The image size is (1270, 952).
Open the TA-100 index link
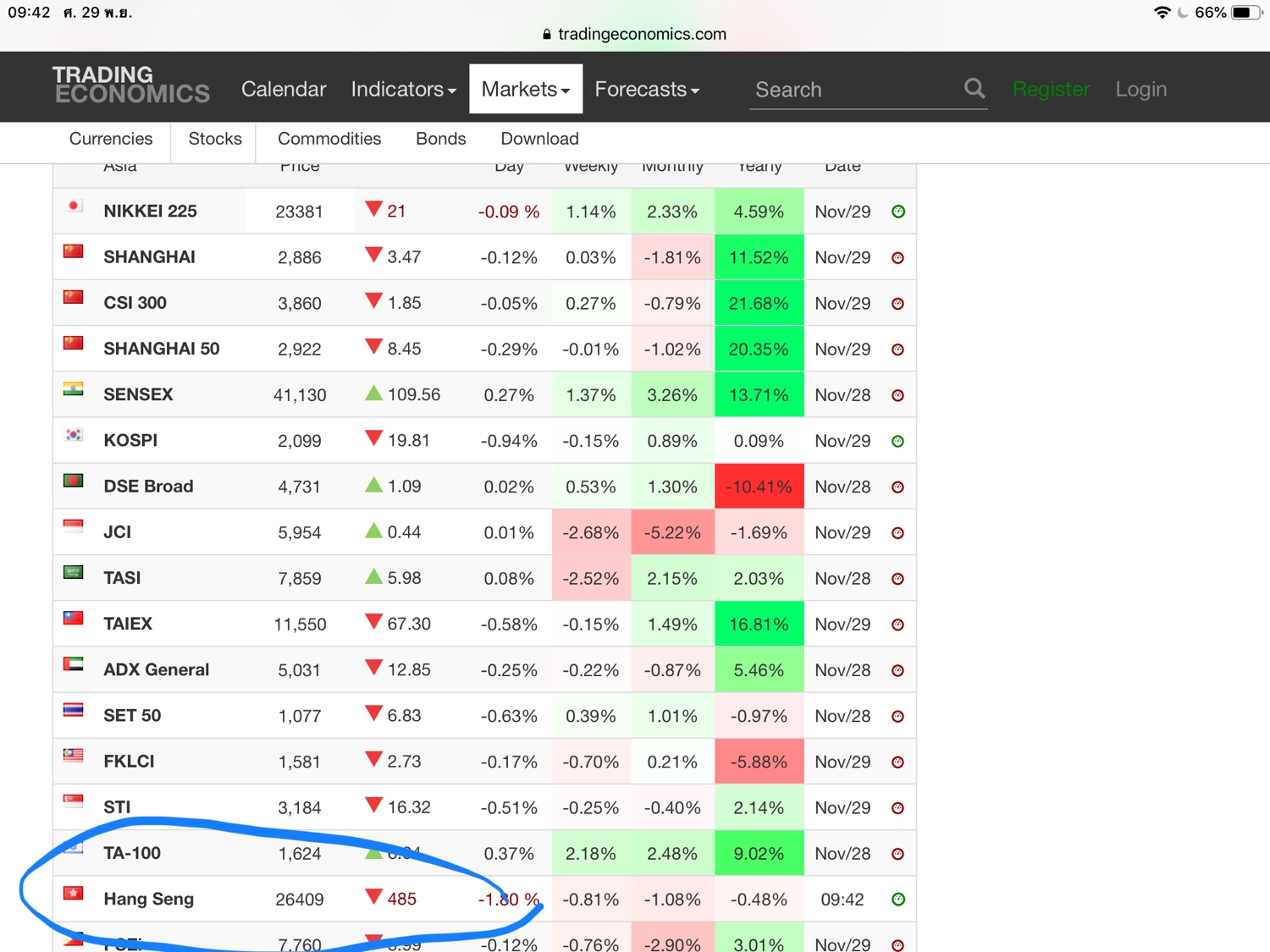[132, 853]
